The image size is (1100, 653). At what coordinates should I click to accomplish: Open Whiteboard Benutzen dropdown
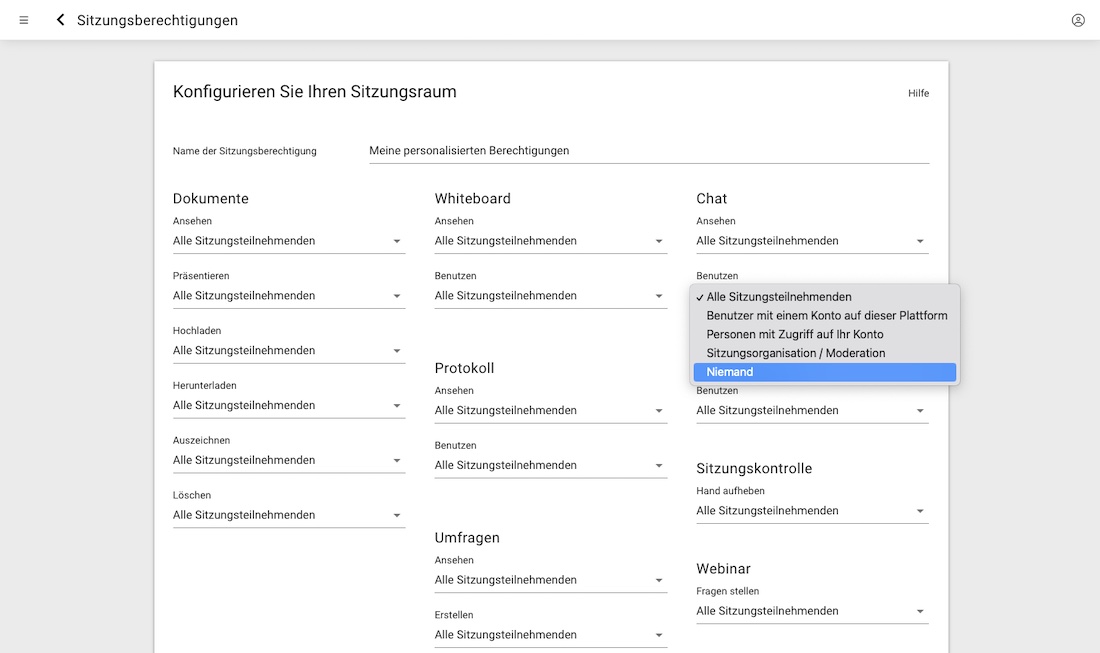[550, 296]
